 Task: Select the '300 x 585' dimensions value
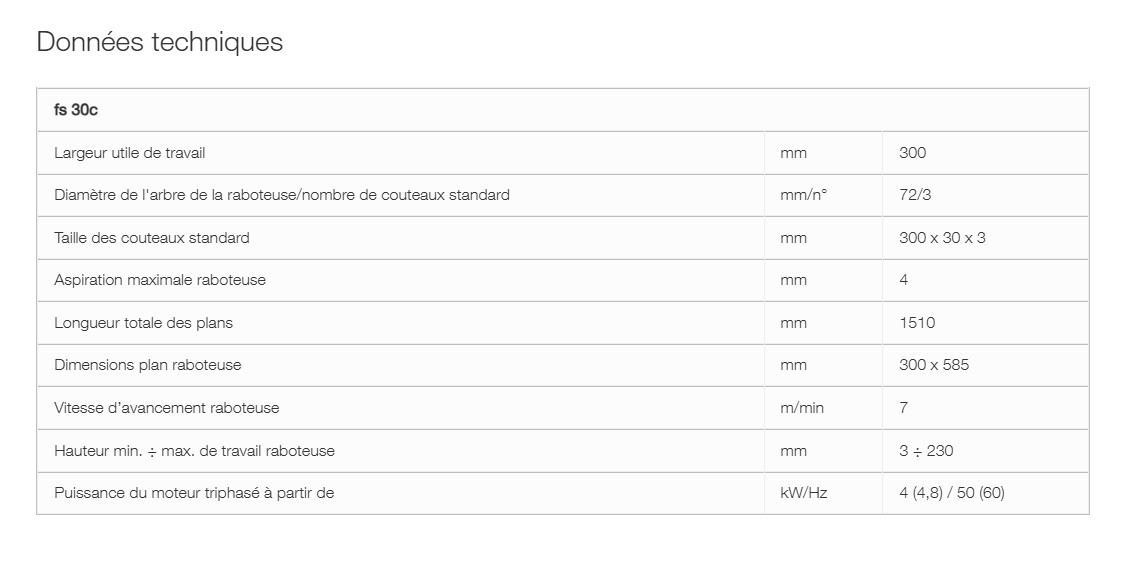point(934,365)
